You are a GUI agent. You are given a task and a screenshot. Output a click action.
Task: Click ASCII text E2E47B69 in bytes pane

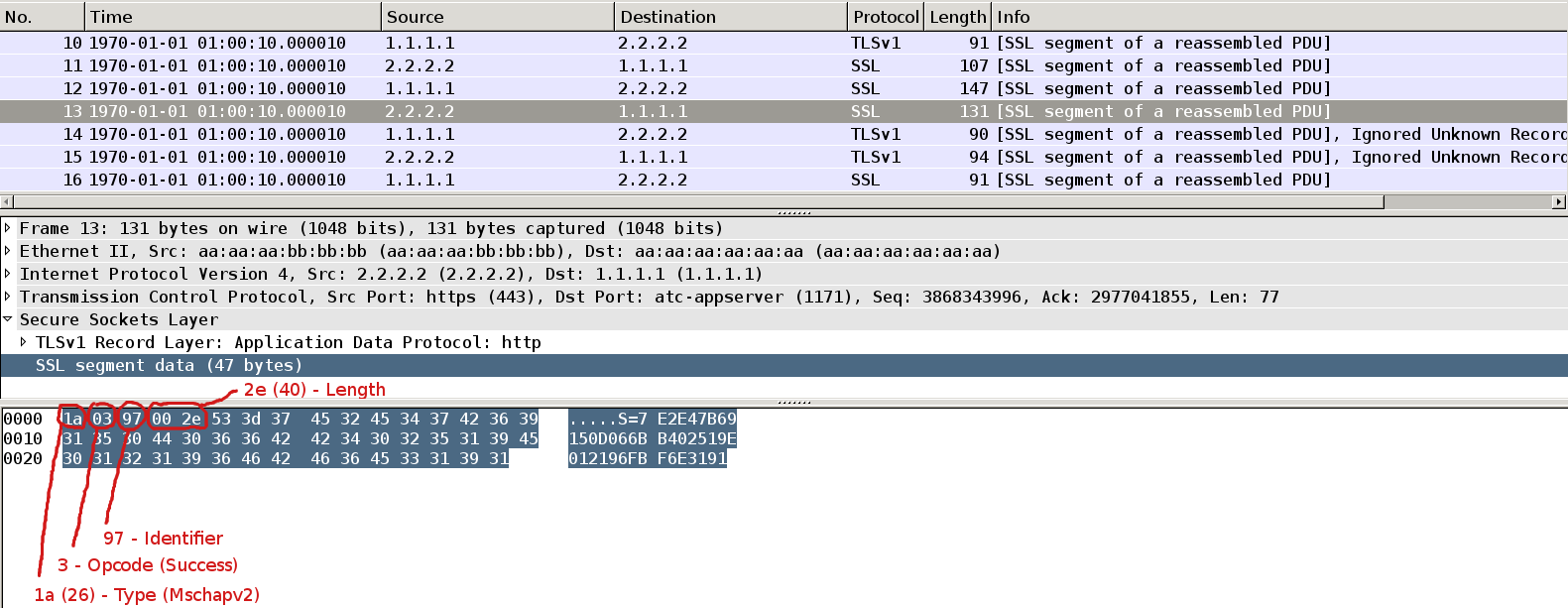tap(697, 419)
